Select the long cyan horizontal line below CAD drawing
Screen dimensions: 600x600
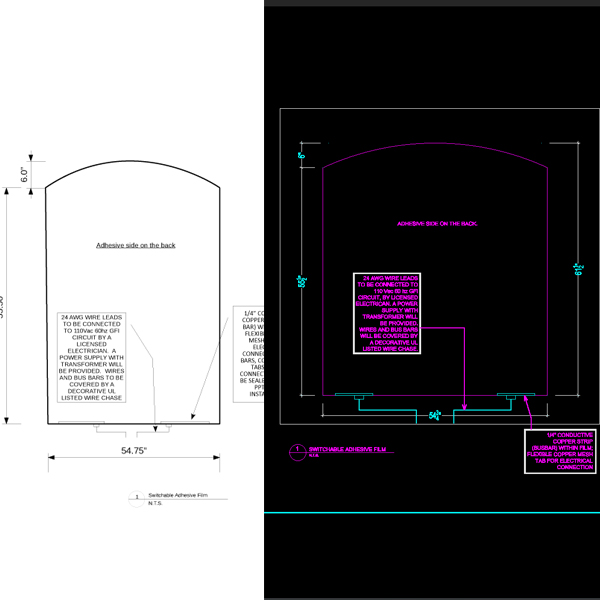coord(432,512)
